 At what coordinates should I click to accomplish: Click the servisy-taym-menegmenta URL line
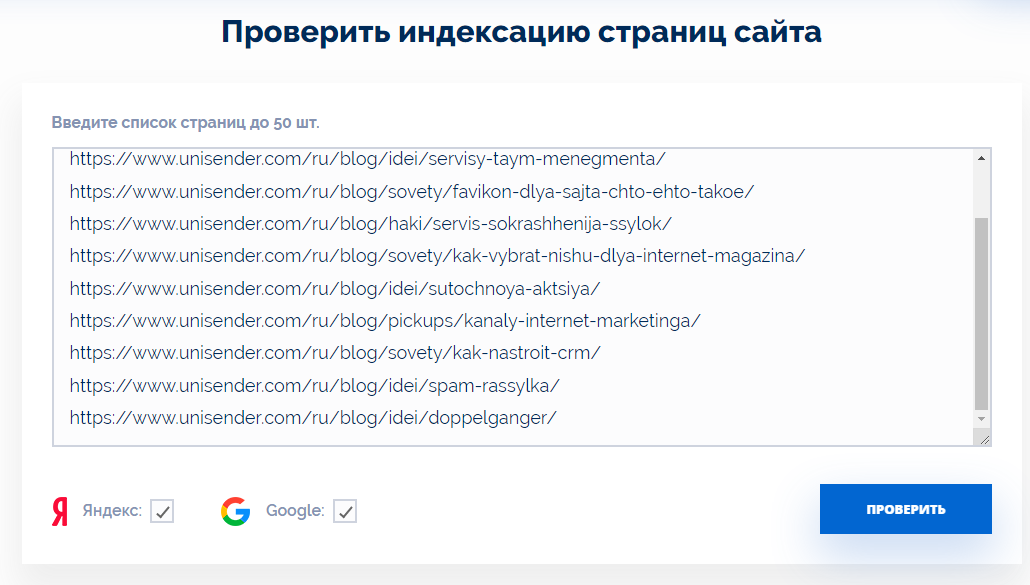click(x=367, y=159)
